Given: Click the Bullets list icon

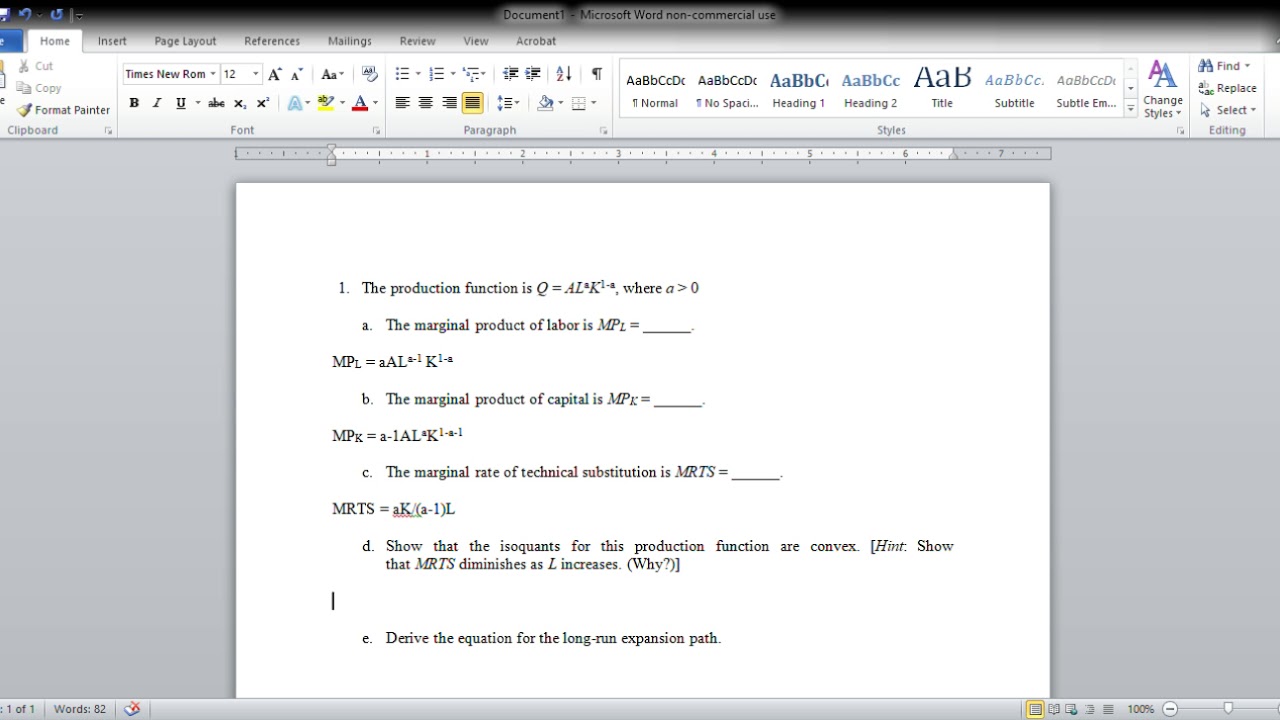Looking at the screenshot, I should (402, 74).
